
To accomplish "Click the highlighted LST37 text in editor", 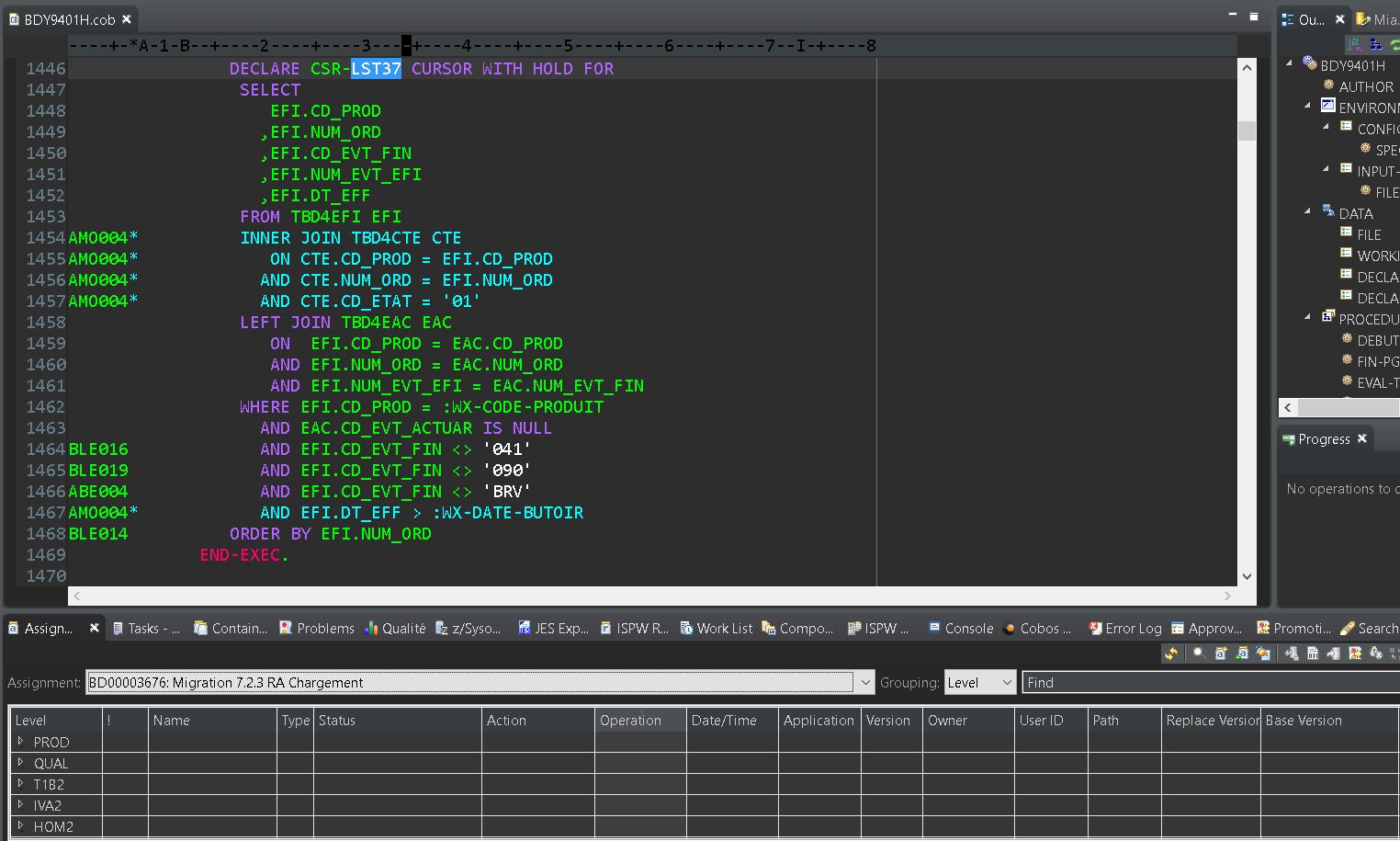I will (x=376, y=68).
